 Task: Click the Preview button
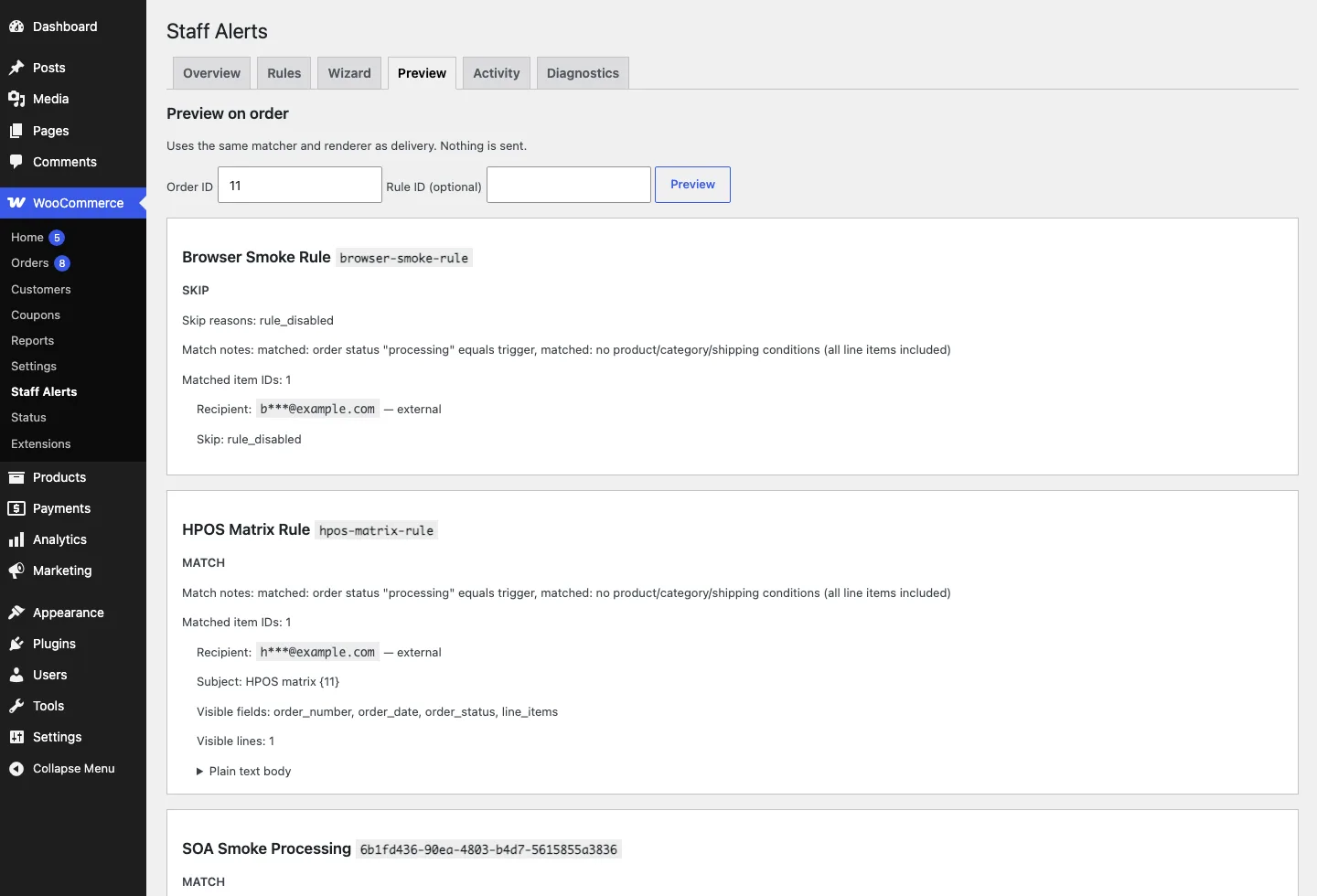point(692,185)
